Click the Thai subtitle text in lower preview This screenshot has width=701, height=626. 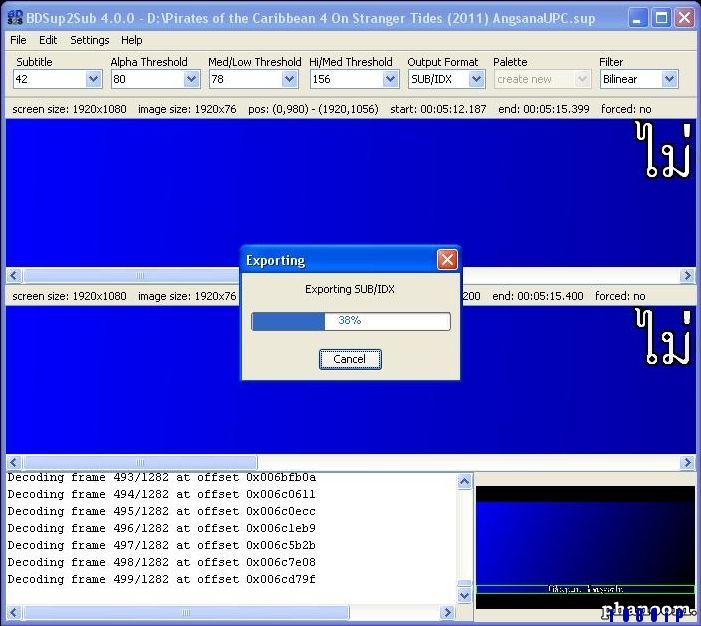click(x=663, y=337)
